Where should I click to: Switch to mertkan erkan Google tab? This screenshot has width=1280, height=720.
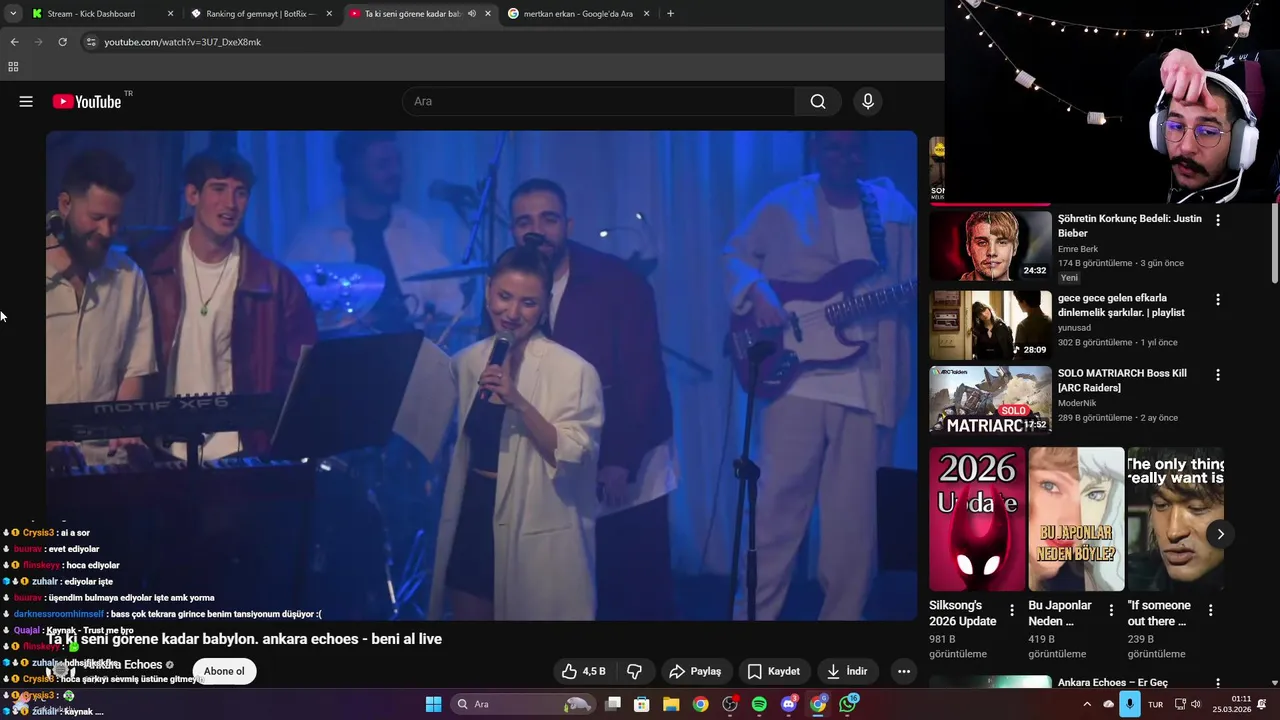tap(580, 14)
